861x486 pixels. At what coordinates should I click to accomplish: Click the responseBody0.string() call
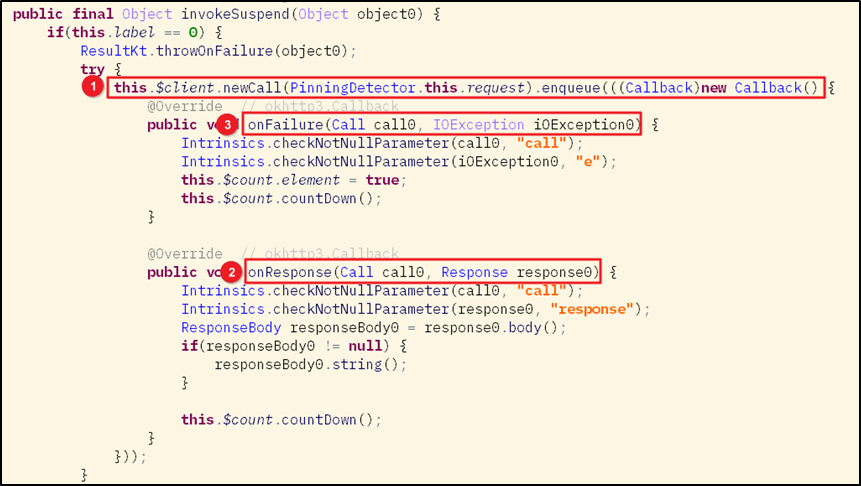[306, 365]
